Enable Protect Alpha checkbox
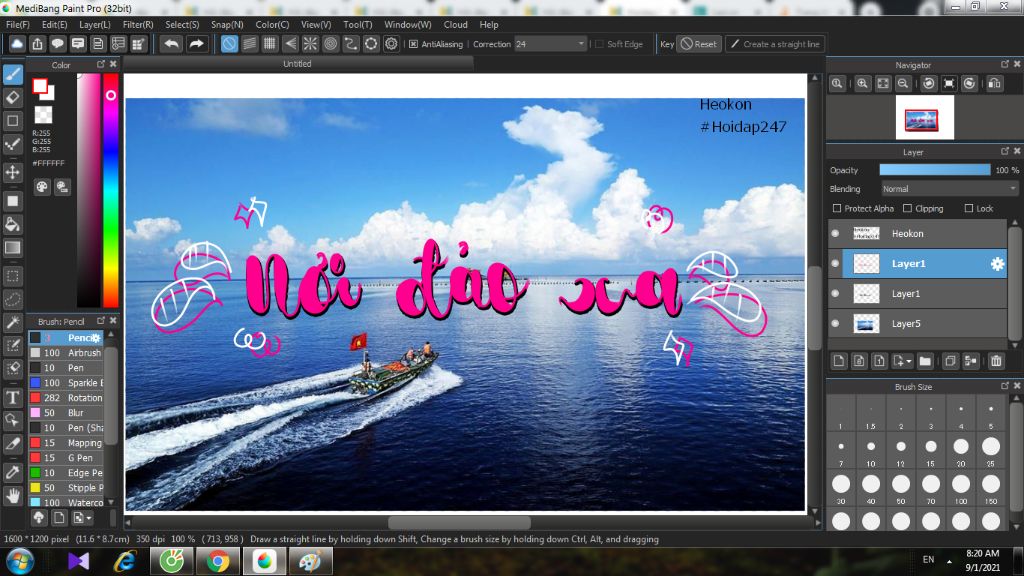The width and height of the screenshot is (1024, 576). pos(837,208)
